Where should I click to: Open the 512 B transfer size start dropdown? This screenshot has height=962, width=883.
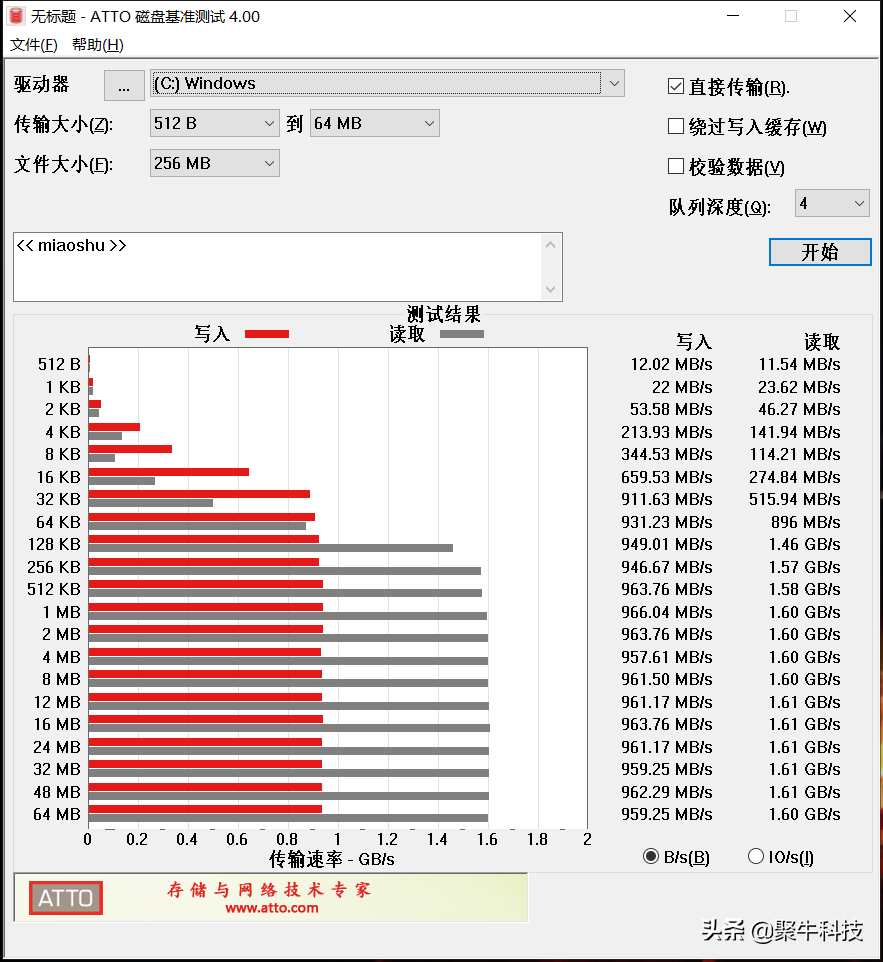tap(215, 123)
